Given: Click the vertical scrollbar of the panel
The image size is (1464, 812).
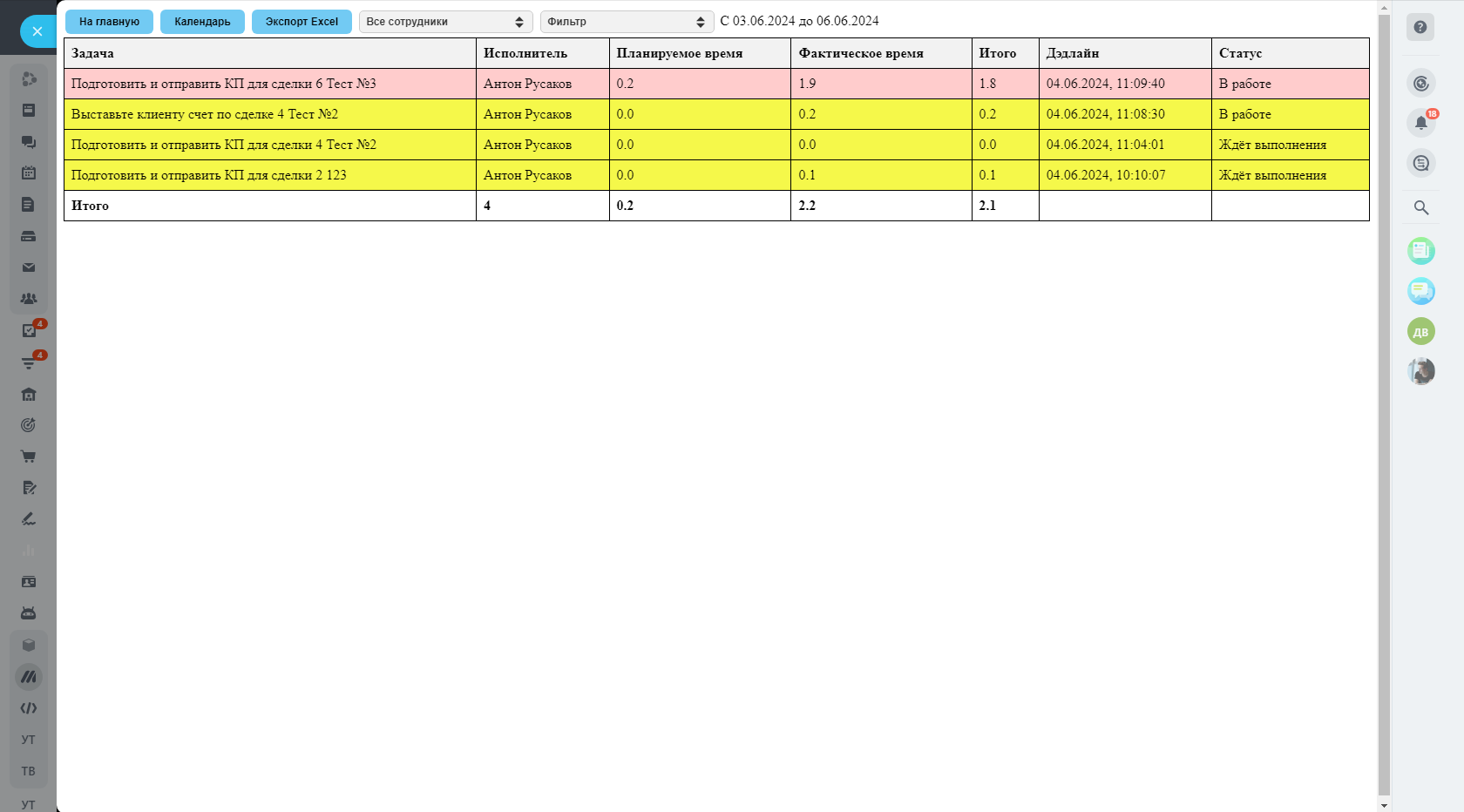Looking at the screenshot, I should [1384, 405].
